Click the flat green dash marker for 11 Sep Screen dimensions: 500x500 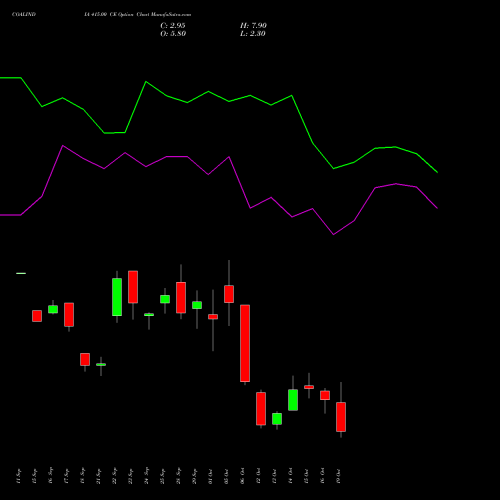[21, 273]
